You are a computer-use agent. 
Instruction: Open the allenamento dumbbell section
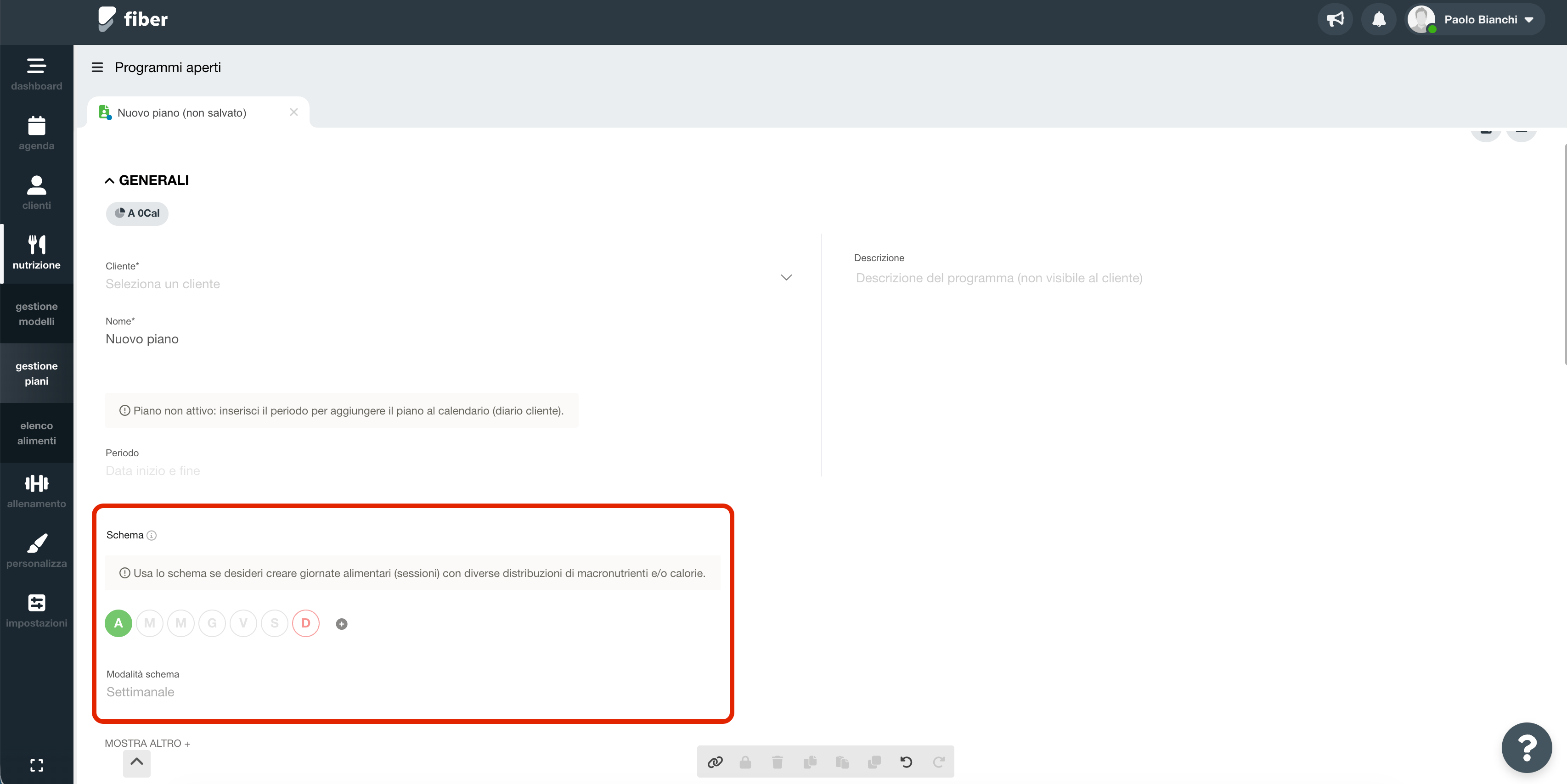coord(36,492)
